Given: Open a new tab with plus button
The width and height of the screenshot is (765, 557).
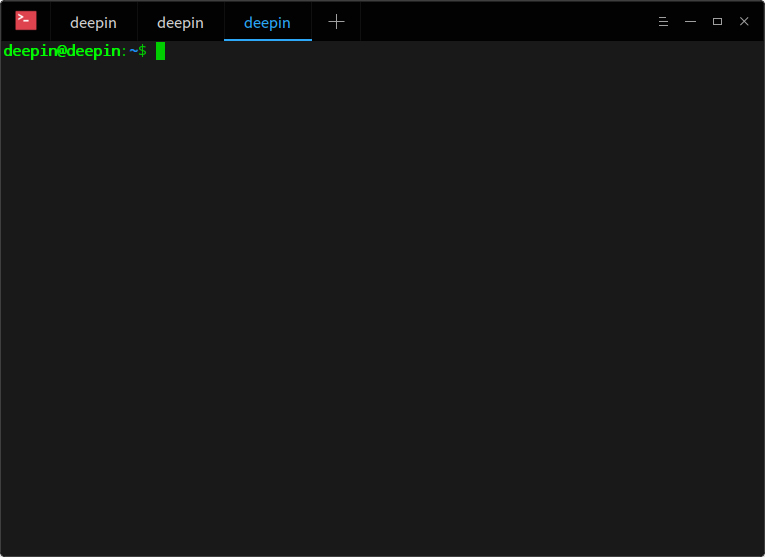Looking at the screenshot, I should click(336, 22).
